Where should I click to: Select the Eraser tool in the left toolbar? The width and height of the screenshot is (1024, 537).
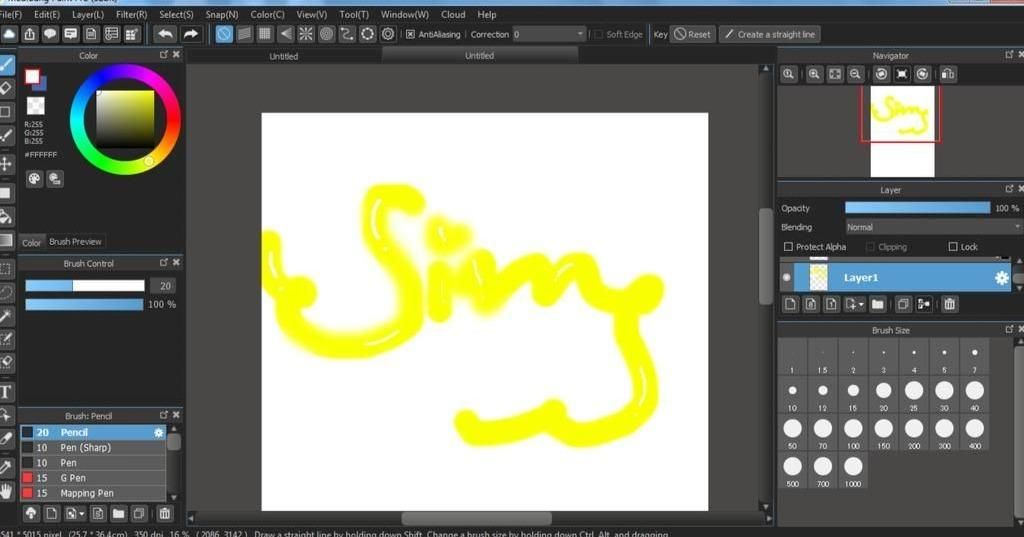(7, 88)
